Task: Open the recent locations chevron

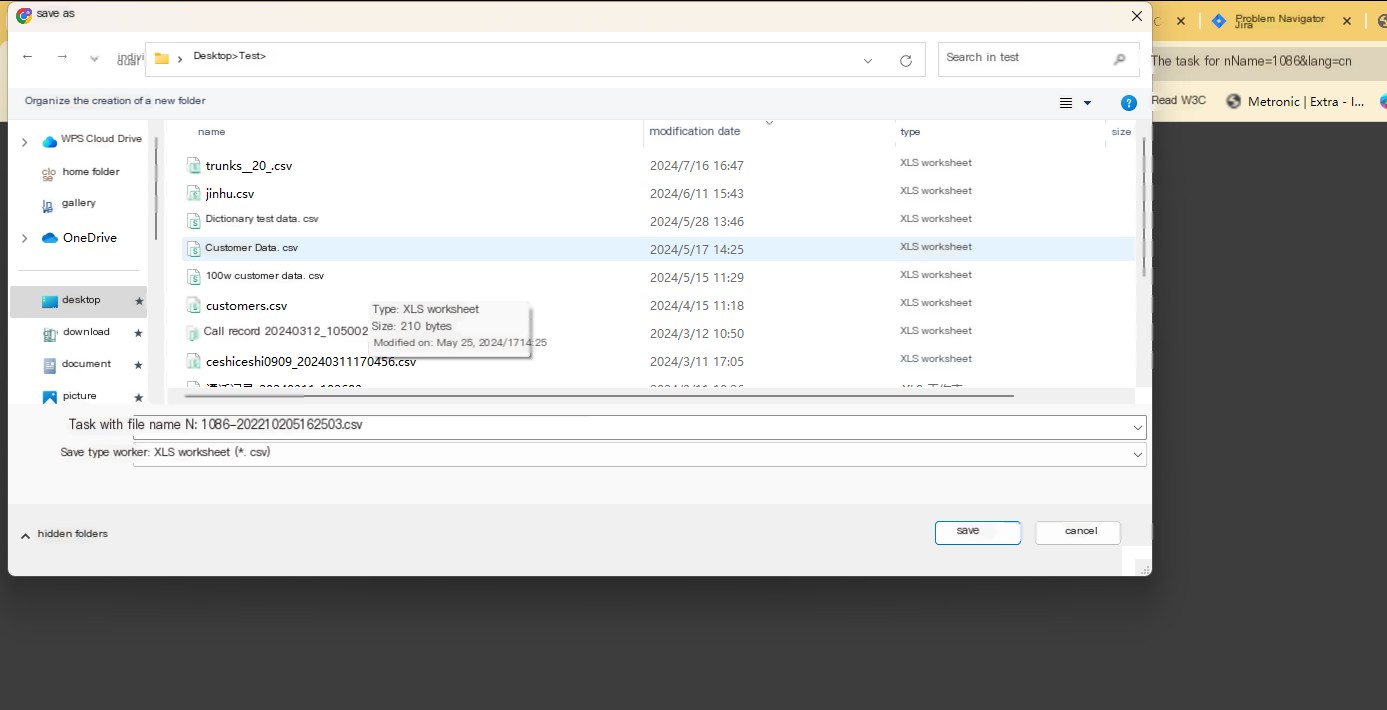Action: point(94,59)
